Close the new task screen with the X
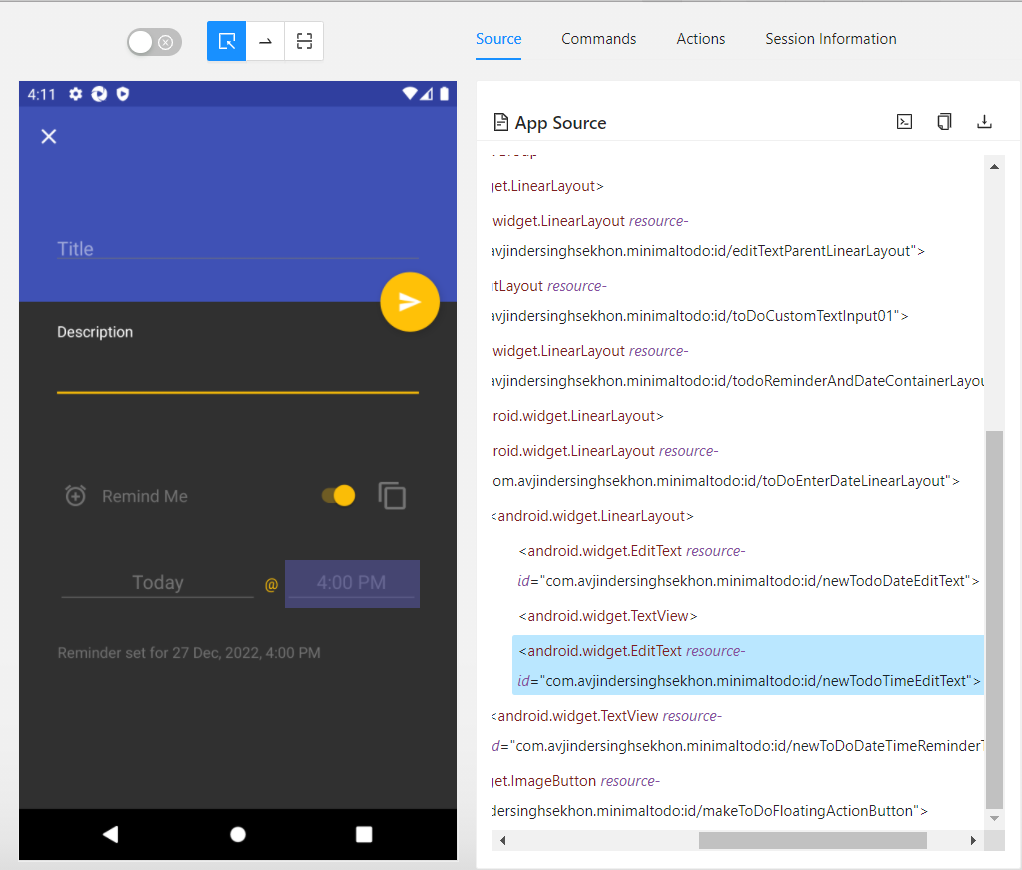Screen dimensions: 1022x870 click(48, 136)
